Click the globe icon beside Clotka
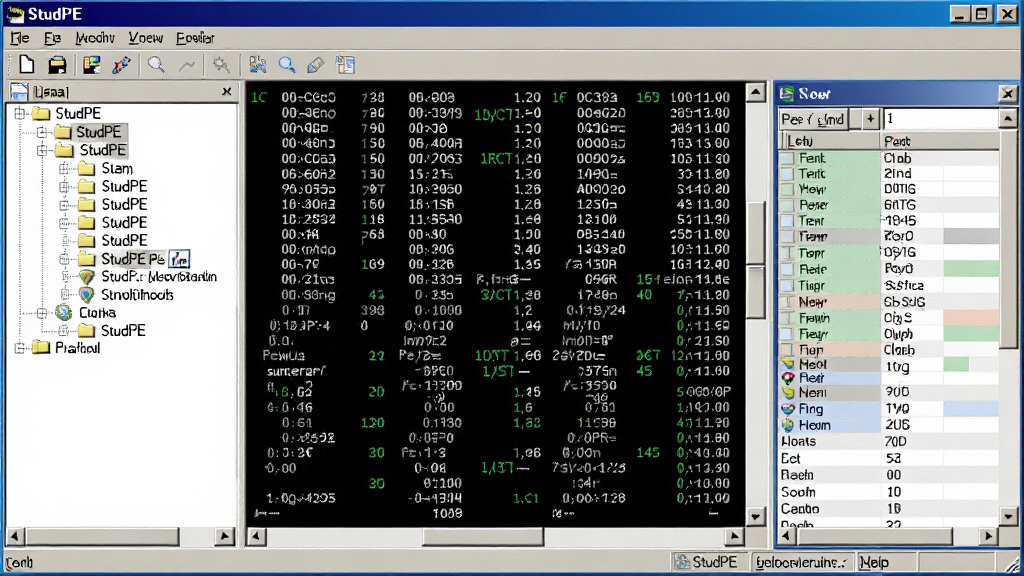Image resolution: width=1024 pixels, height=576 pixels. [63, 313]
